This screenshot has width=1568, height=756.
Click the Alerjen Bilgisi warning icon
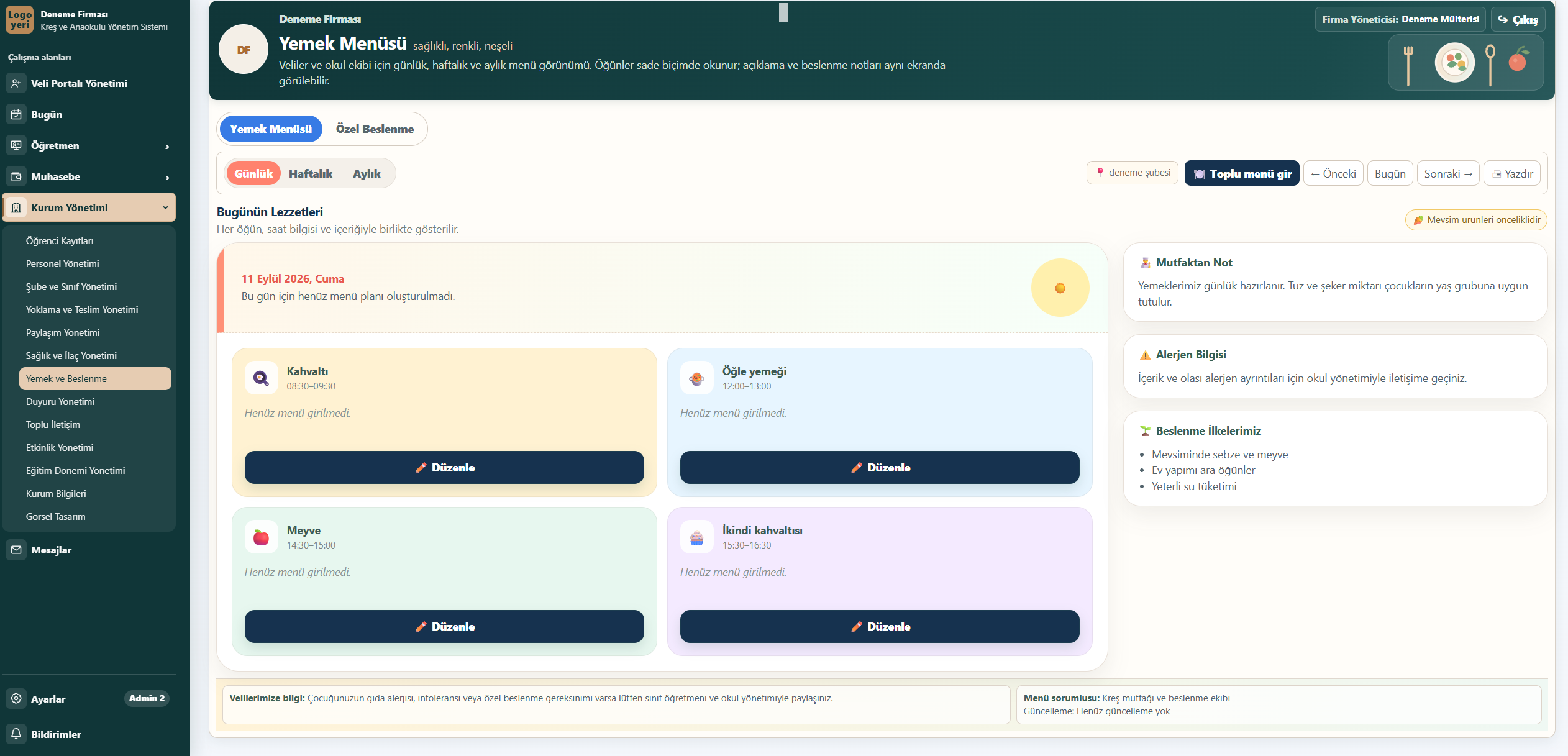(x=1145, y=355)
